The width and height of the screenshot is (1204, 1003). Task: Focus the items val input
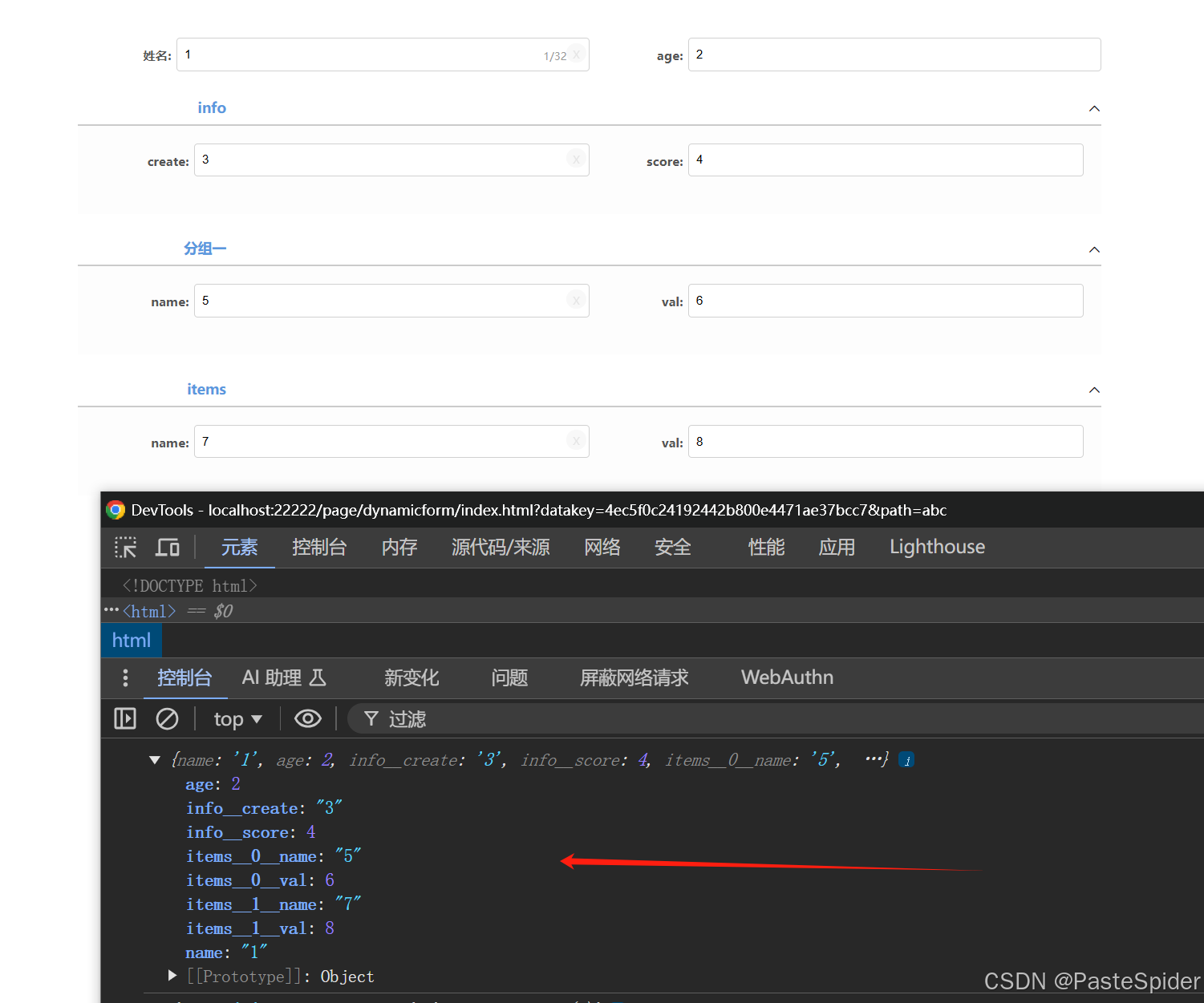(x=886, y=441)
